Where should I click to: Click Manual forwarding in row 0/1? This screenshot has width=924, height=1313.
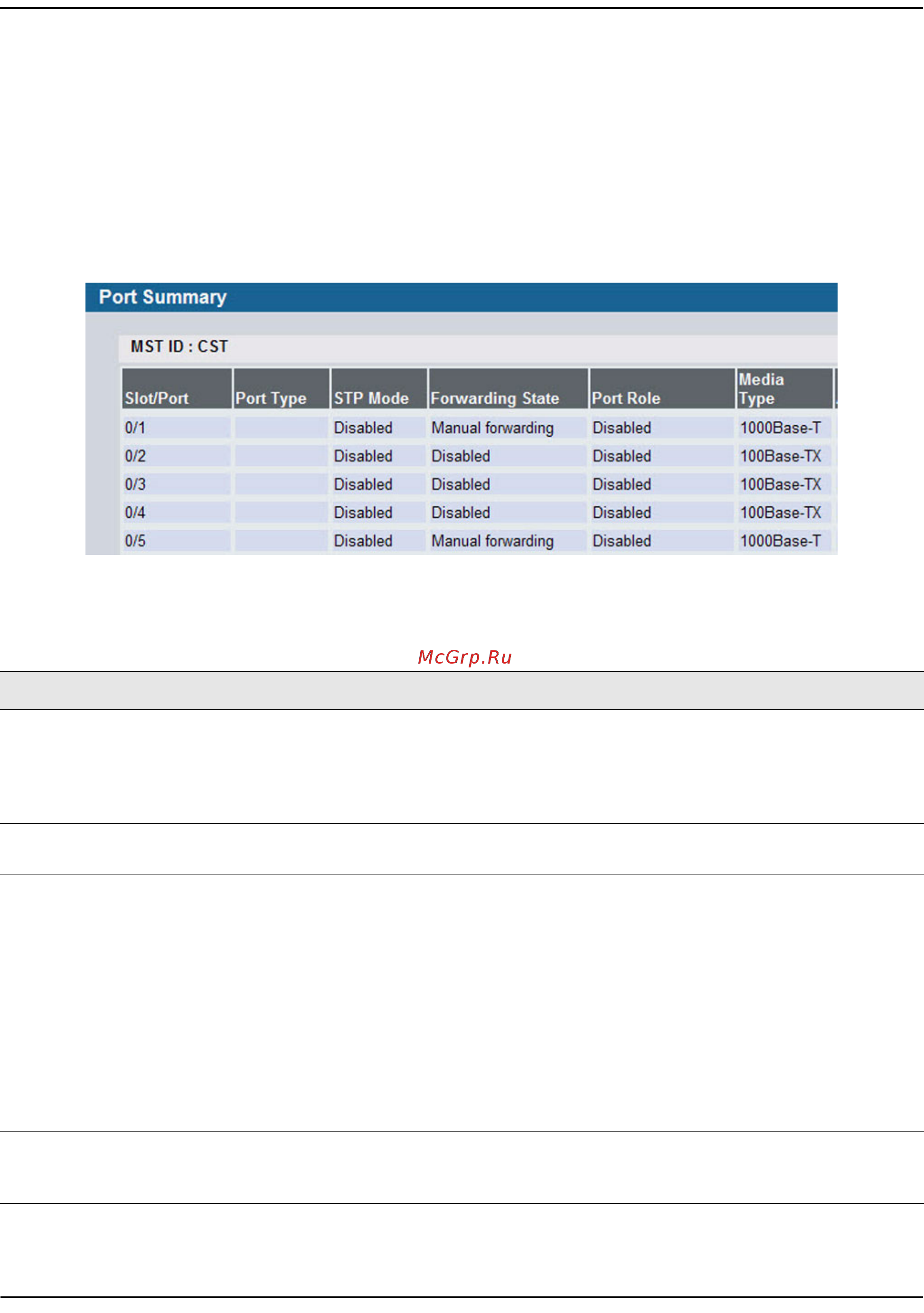pyautogui.click(x=492, y=428)
